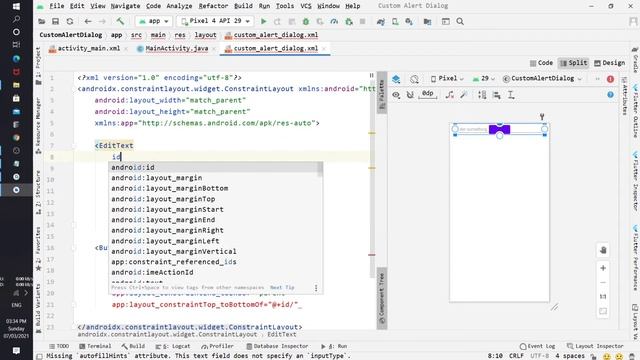The width and height of the screenshot is (640, 360).
Task: Switch to Split view mode
Action: [573, 63]
